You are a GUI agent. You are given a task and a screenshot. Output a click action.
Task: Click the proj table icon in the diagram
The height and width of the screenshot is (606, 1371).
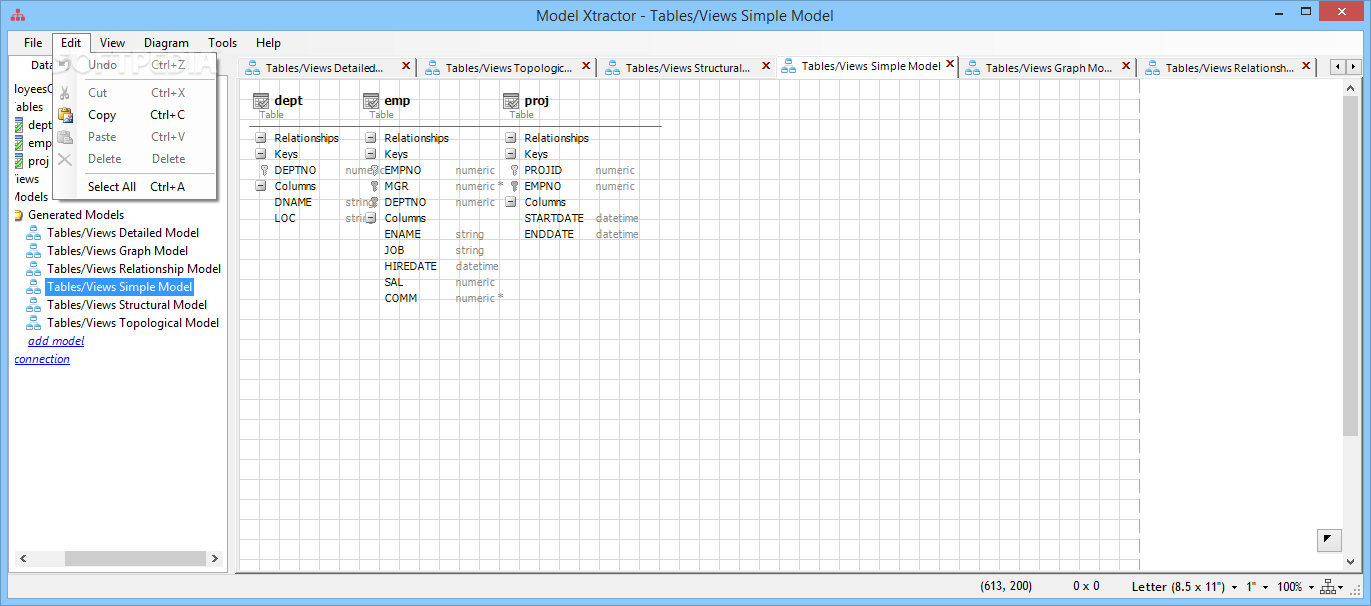[x=511, y=101]
